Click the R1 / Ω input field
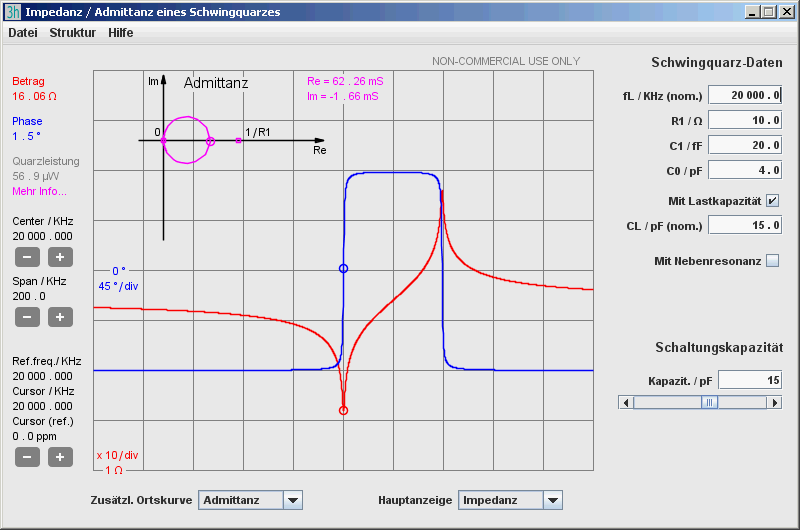This screenshot has width=800, height=530. click(x=745, y=120)
